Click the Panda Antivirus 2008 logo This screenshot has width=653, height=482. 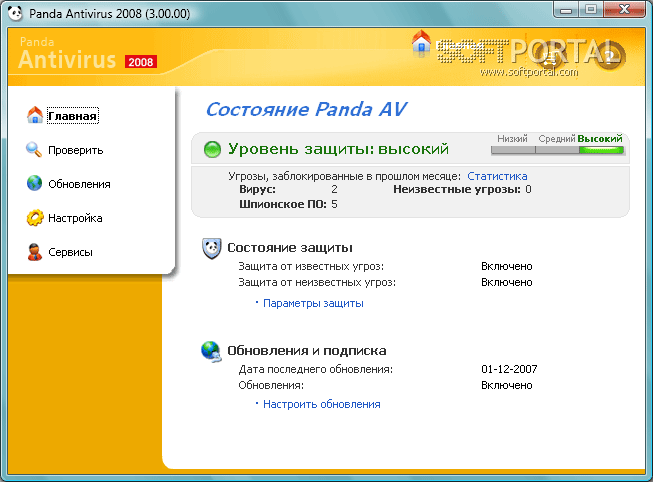[x=87, y=53]
